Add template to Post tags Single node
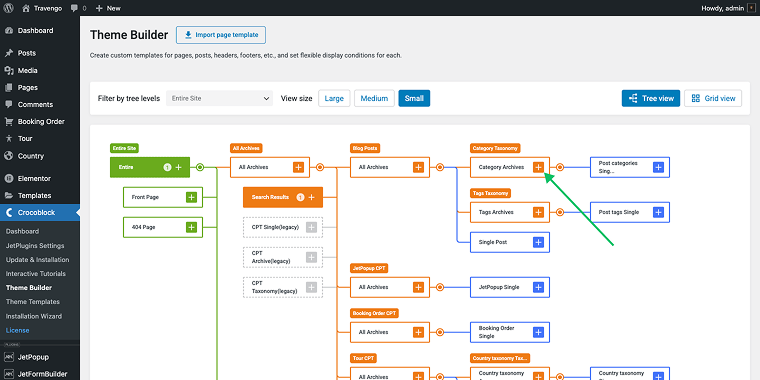 pos(658,212)
